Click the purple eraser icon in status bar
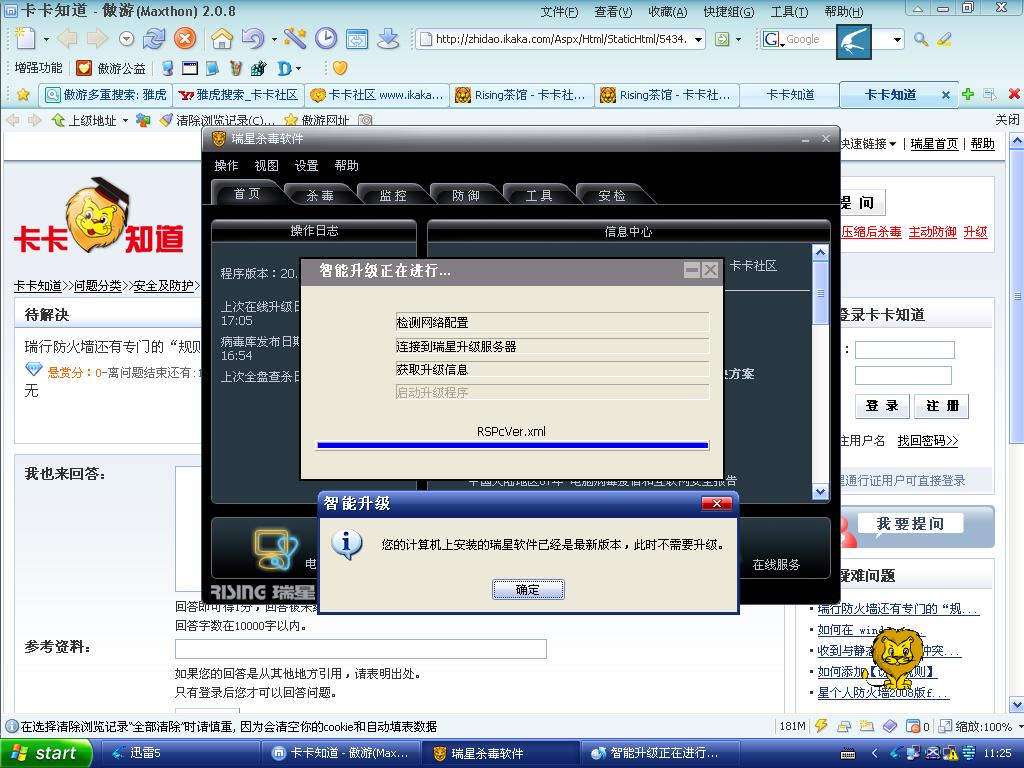The image size is (1024, 768). click(x=889, y=726)
